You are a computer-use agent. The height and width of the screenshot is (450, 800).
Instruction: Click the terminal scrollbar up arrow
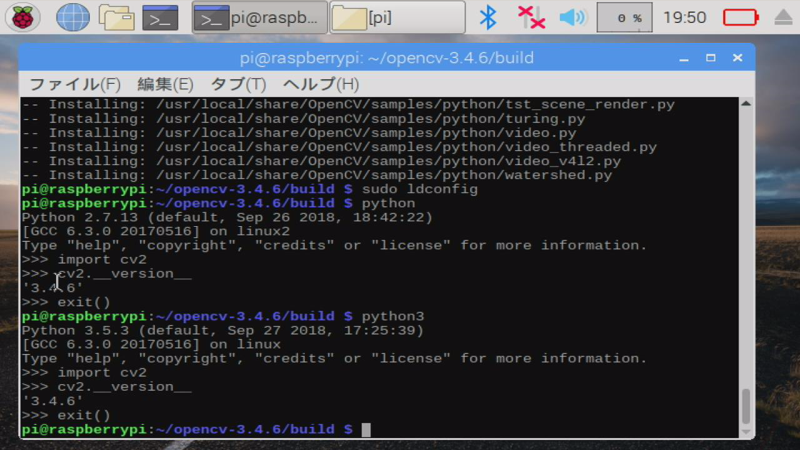coord(746,104)
